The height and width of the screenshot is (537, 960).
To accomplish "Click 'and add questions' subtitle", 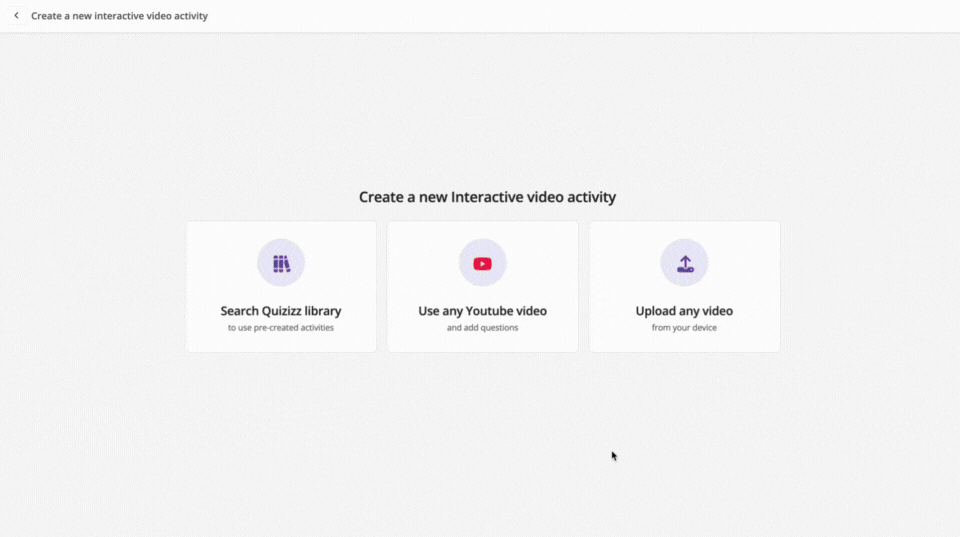I will coord(482,328).
